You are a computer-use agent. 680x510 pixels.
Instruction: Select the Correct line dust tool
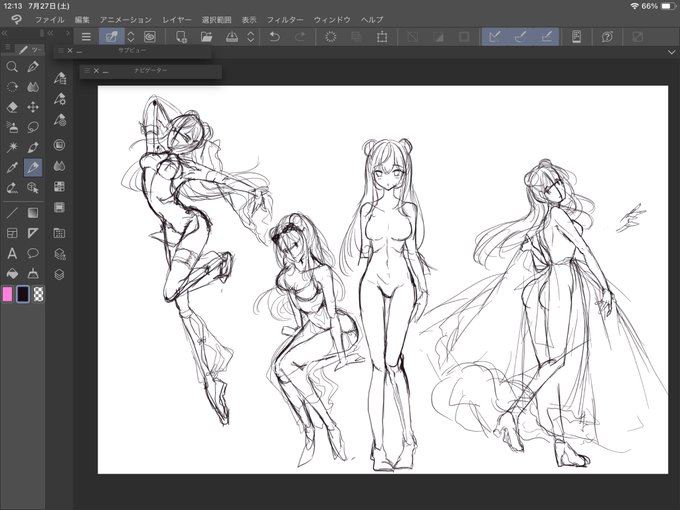point(33,274)
